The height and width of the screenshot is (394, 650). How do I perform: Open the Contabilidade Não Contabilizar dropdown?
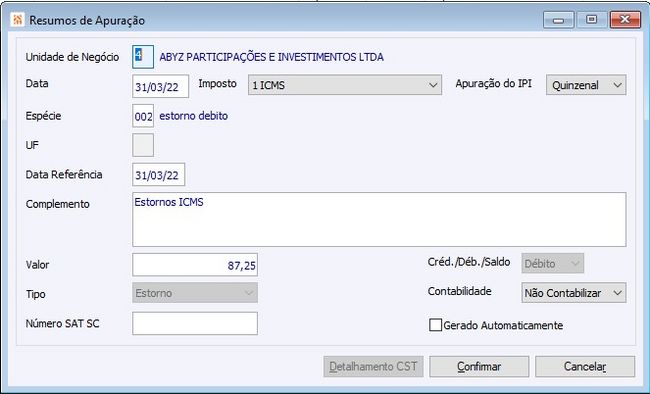574,293
